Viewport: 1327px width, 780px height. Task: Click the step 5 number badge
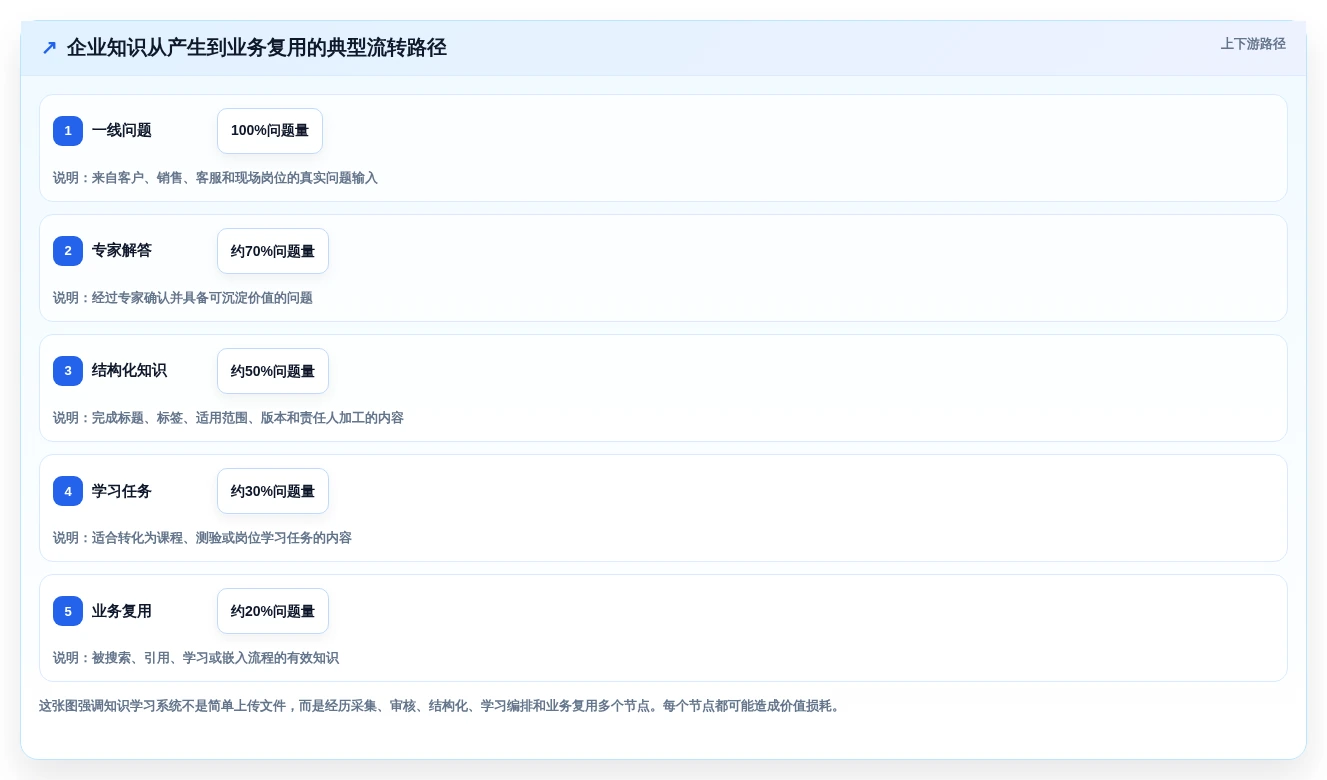coord(68,611)
